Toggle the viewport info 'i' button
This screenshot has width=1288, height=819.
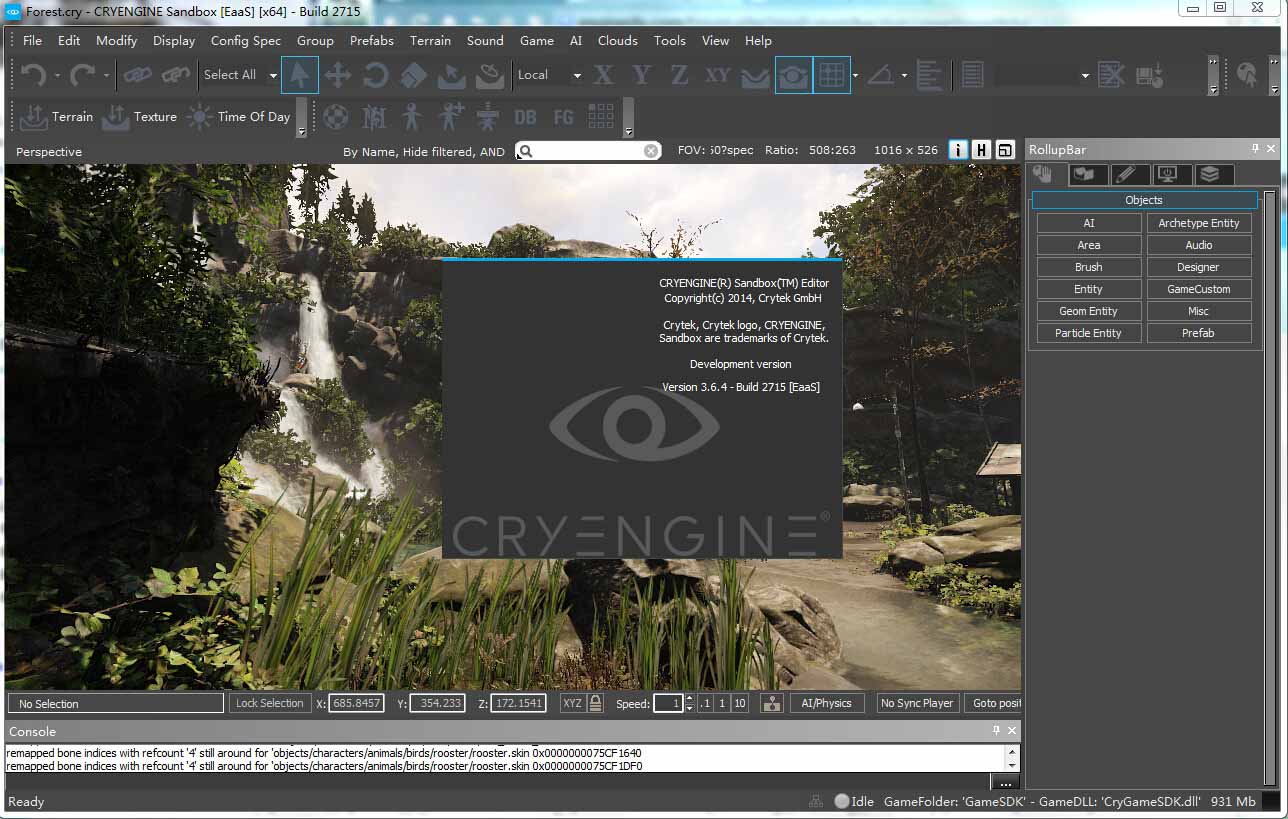coord(958,150)
